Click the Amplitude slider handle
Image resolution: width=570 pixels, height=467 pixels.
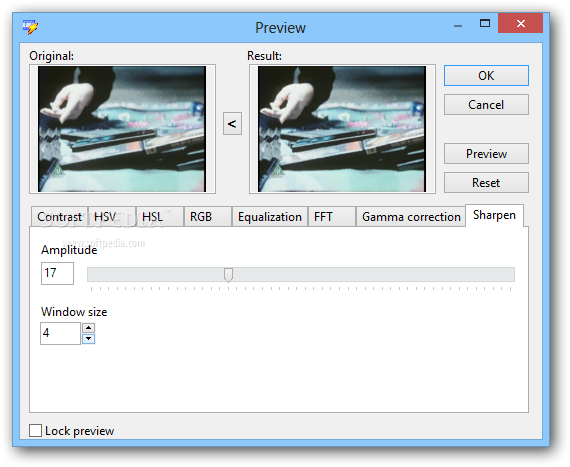(228, 275)
